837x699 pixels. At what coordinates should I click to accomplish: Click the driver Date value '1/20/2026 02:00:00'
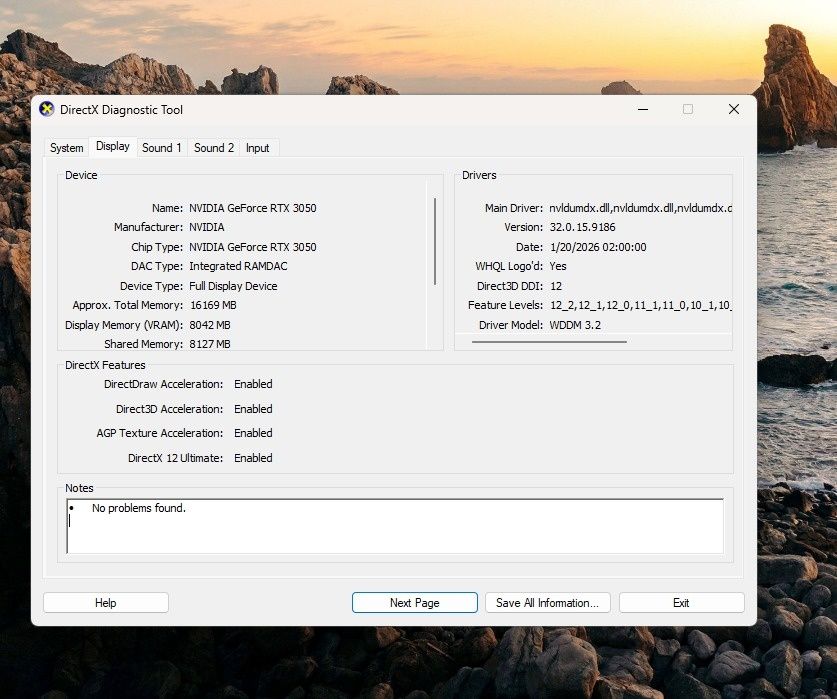598,247
